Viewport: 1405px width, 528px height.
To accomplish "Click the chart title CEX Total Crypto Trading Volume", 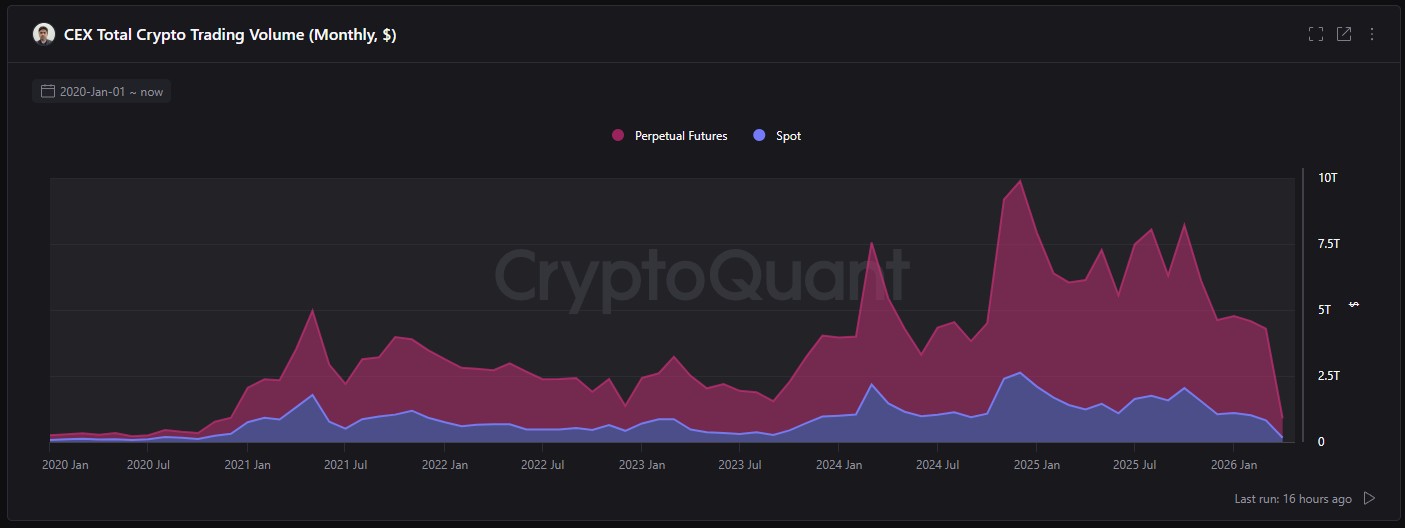I will coord(230,35).
